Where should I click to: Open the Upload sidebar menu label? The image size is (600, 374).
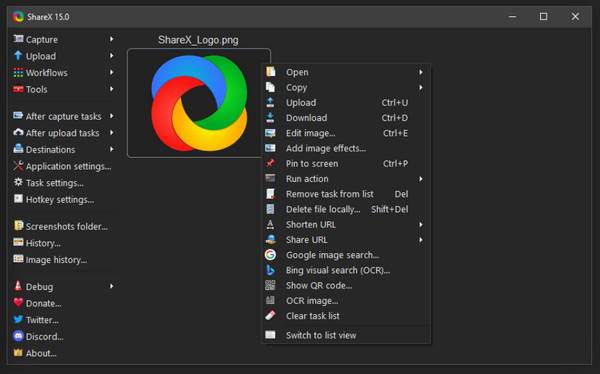coord(41,56)
